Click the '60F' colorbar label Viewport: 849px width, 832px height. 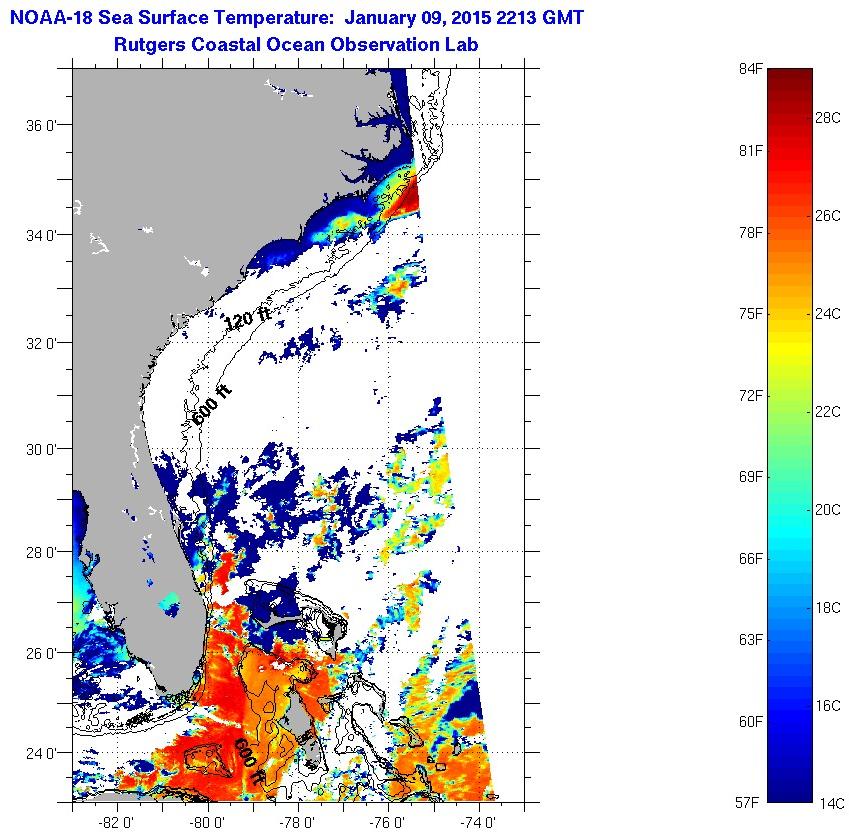click(750, 722)
